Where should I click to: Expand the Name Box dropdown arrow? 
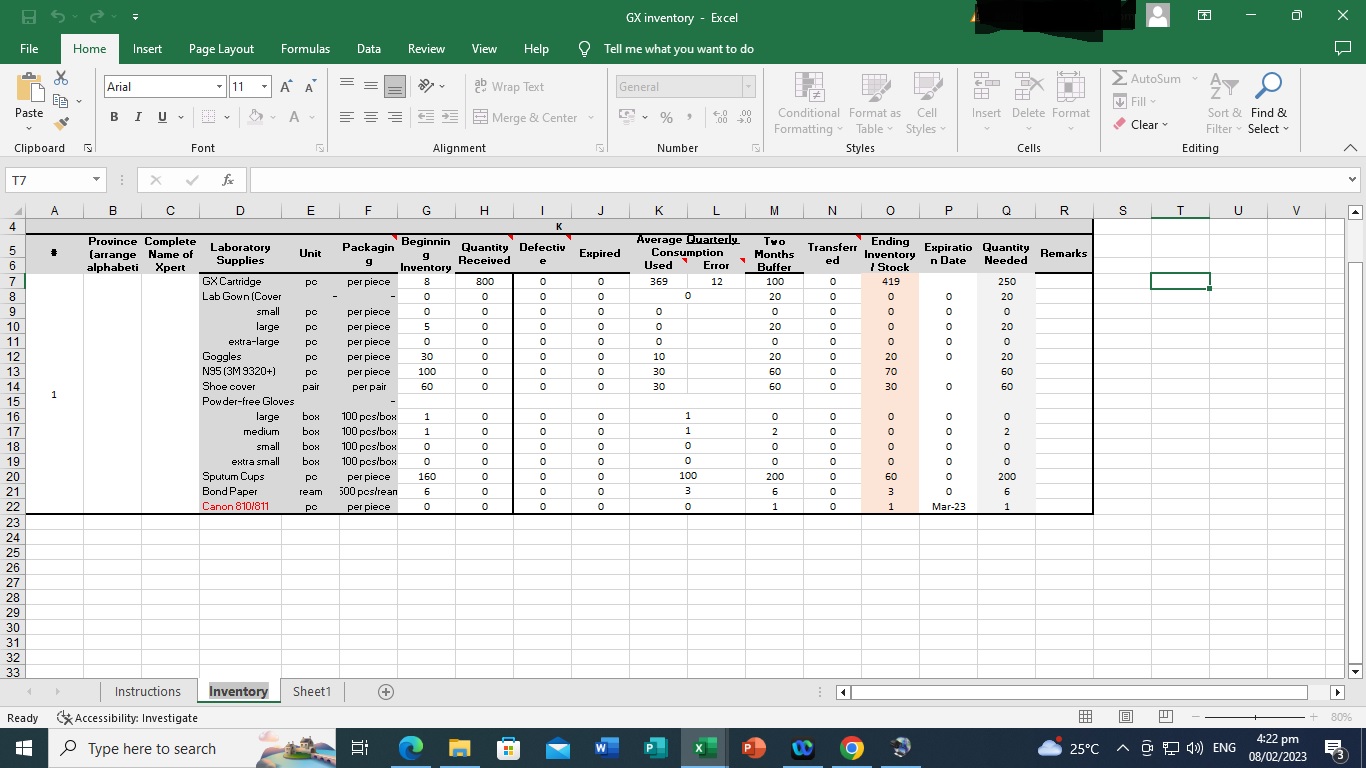[x=96, y=180]
